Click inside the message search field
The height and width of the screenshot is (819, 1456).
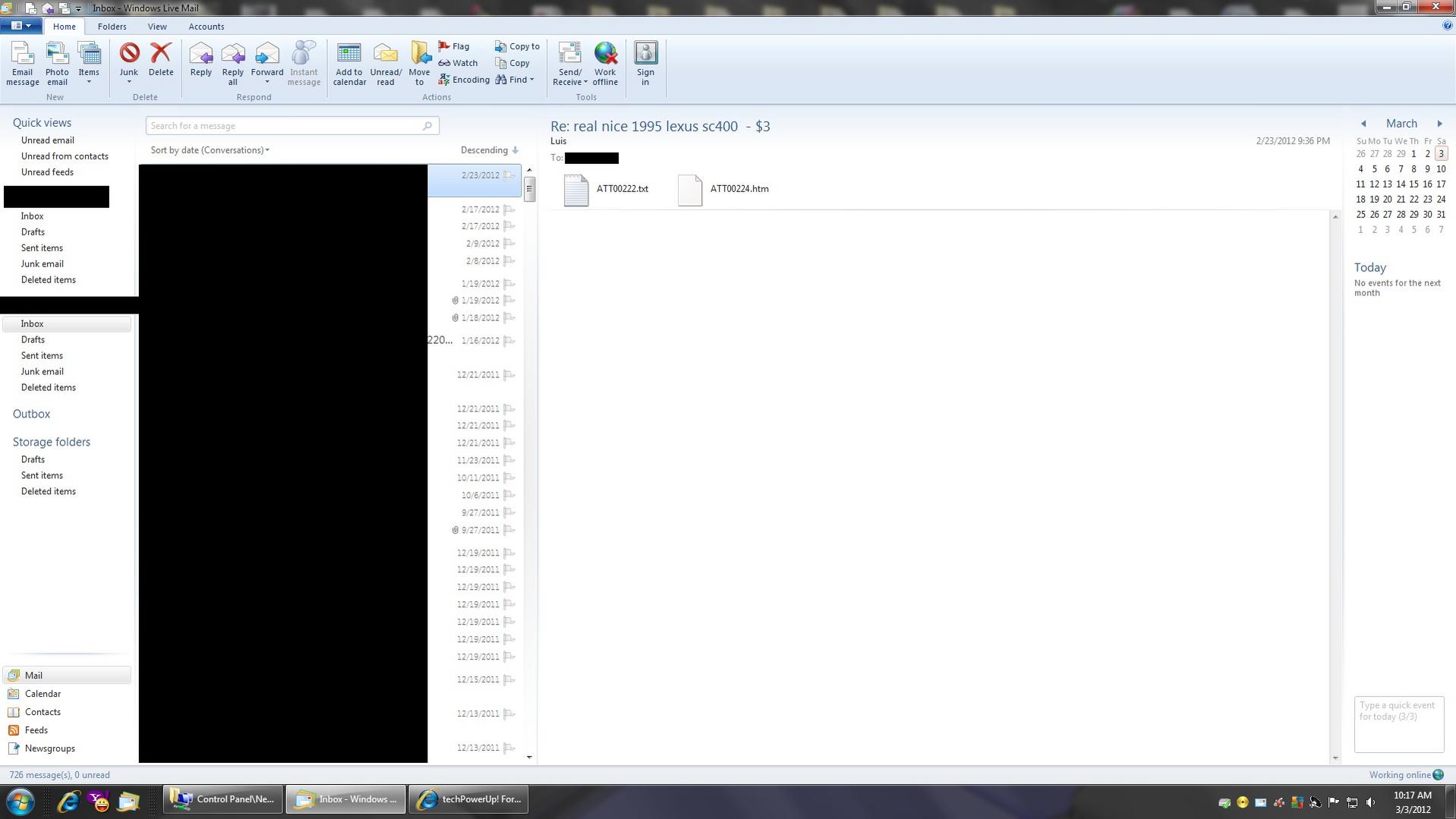pyautogui.click(x=281, y=125)
